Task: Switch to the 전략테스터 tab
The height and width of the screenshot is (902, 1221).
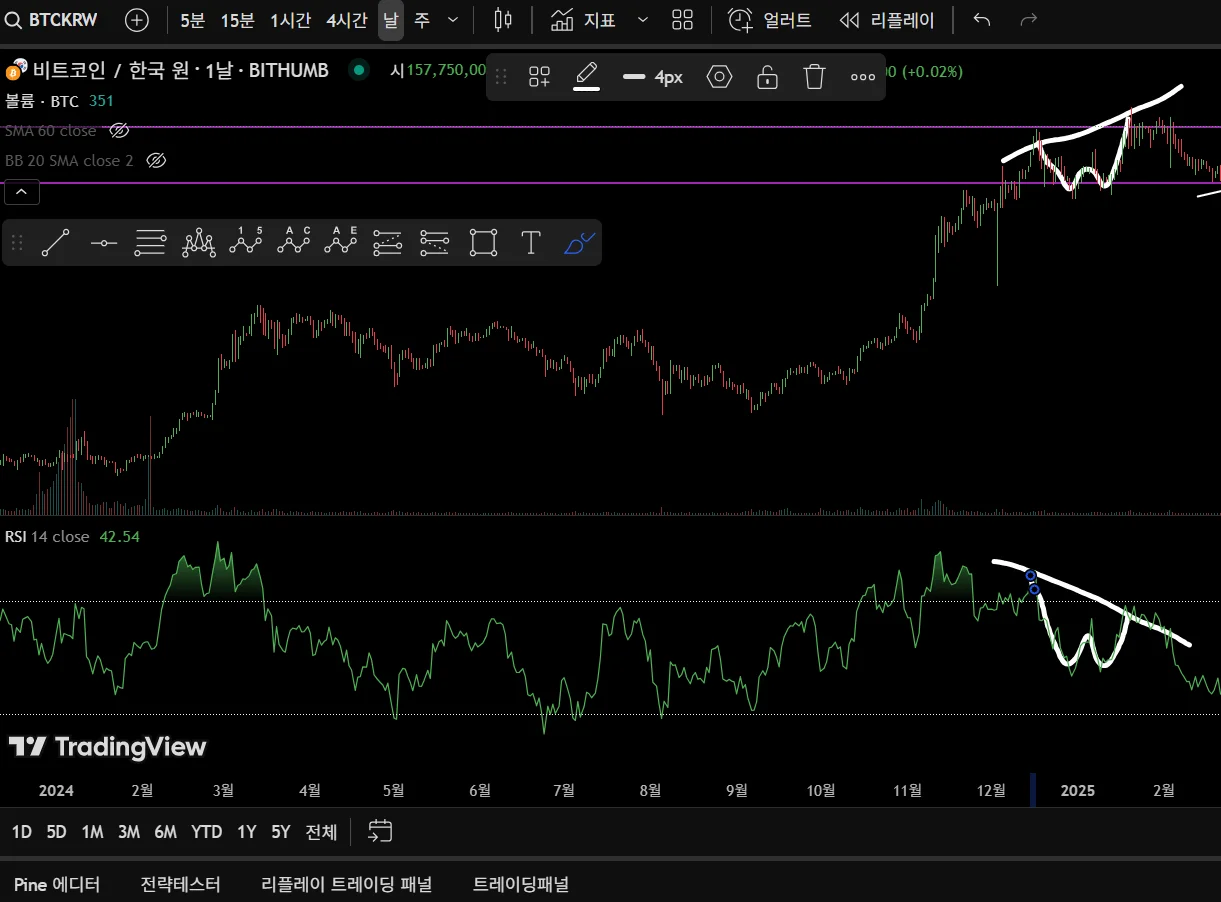Action: (x=180, y=884)
